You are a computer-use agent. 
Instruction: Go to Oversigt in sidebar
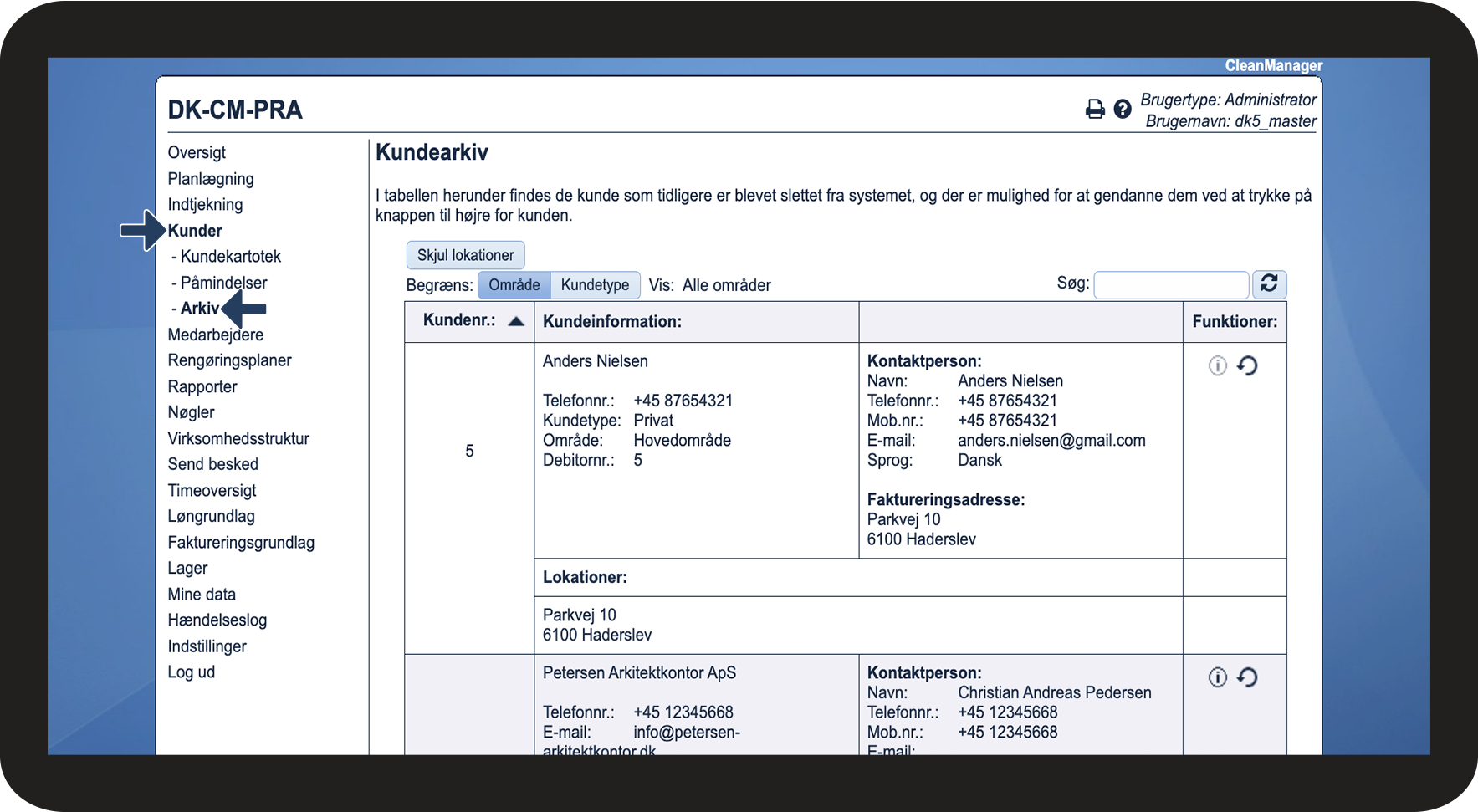click(x=197, y=152)
